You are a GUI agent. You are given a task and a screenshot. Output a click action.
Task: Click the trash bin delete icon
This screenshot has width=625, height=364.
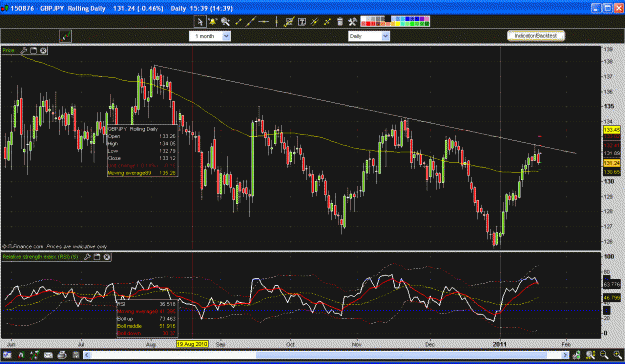340,22
